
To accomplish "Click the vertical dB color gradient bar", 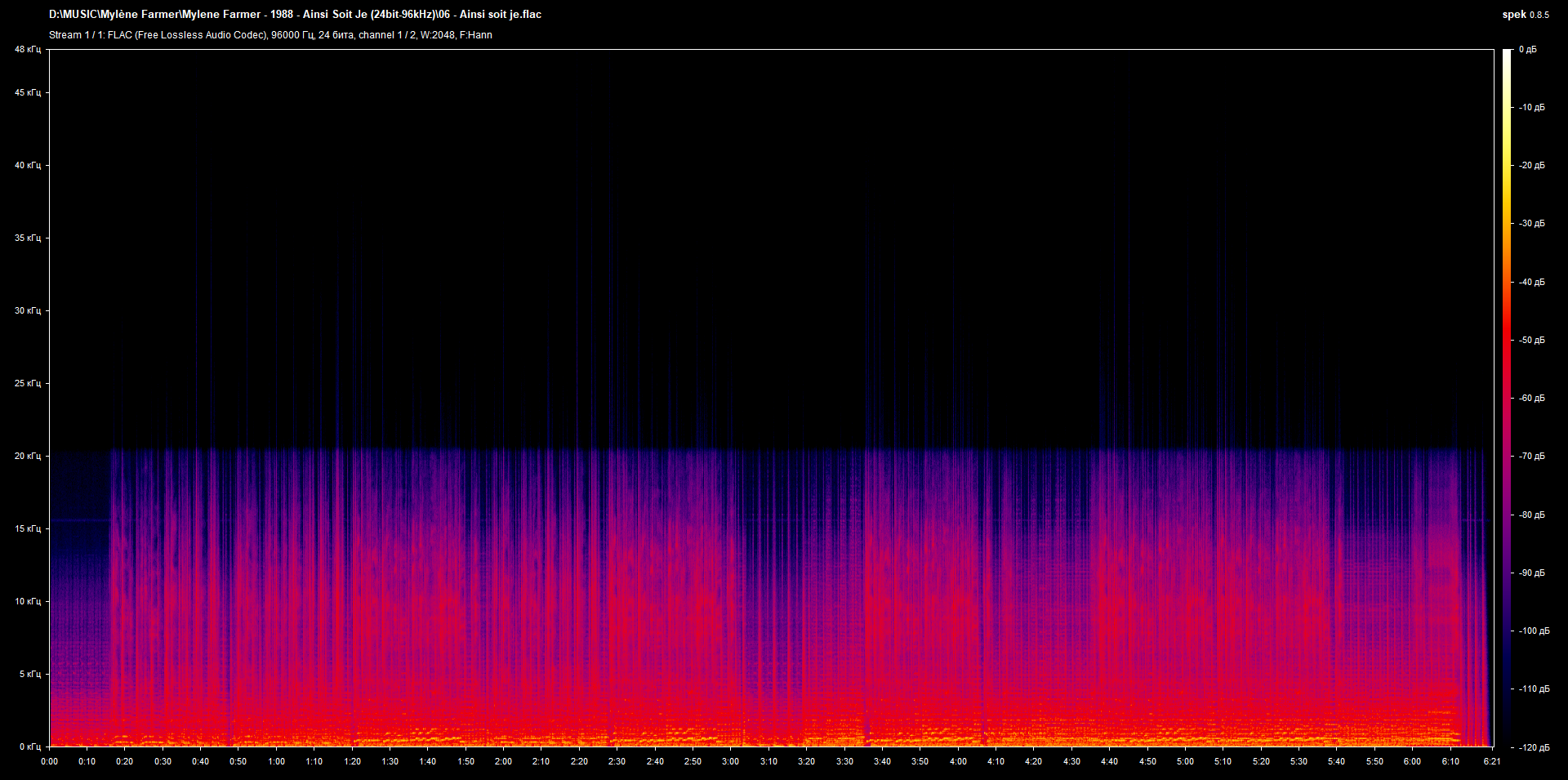I will coord(1508,398).
